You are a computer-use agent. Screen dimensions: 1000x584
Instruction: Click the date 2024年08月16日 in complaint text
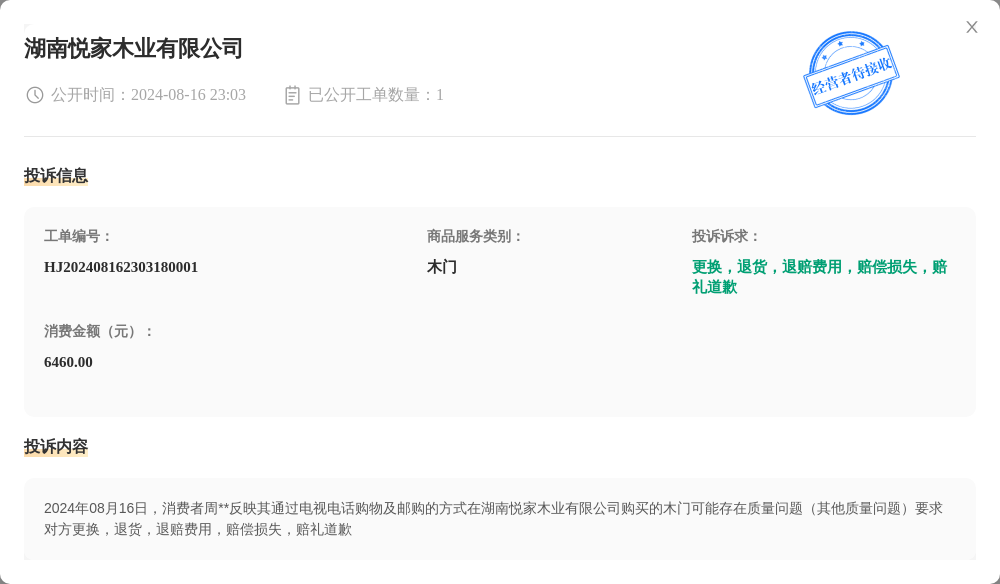pos(95,508)
